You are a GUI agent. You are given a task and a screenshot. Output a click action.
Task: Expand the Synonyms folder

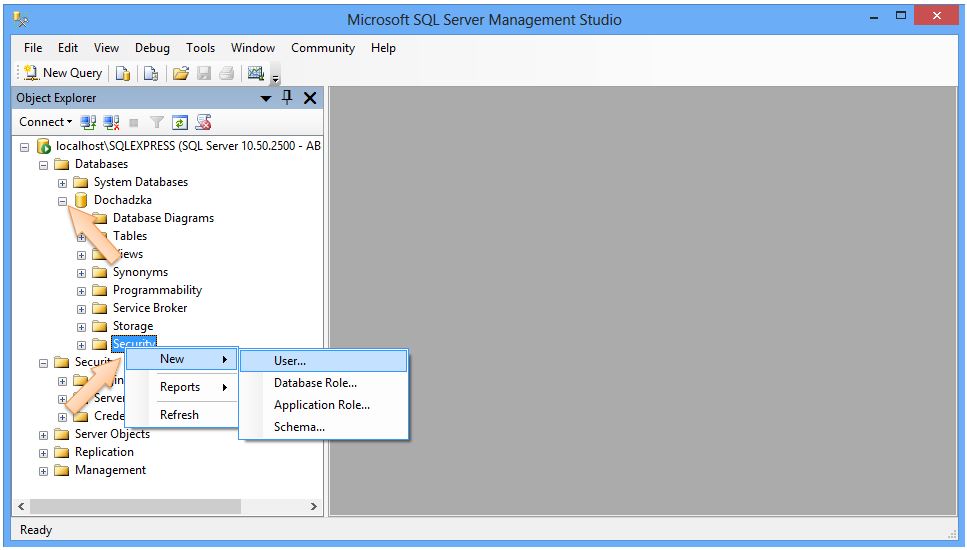81,273
